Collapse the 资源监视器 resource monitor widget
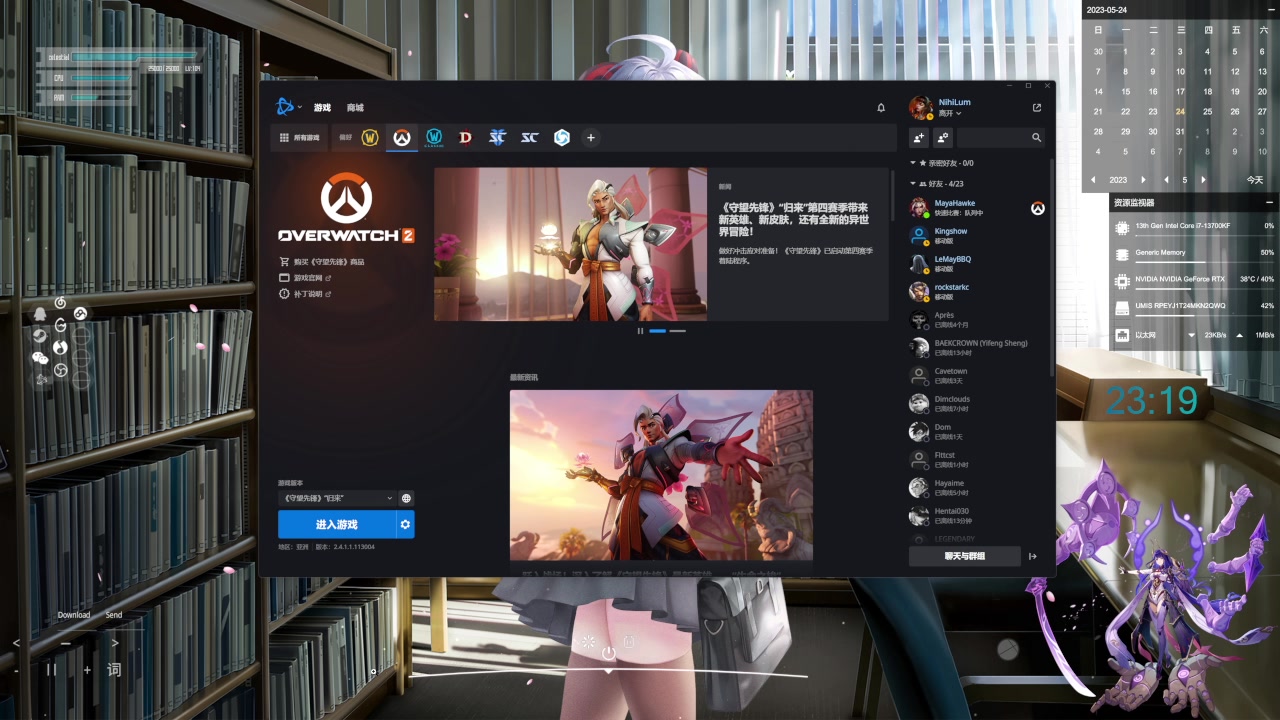Screen dimensions: 1280x720 tap(1270, 203)
